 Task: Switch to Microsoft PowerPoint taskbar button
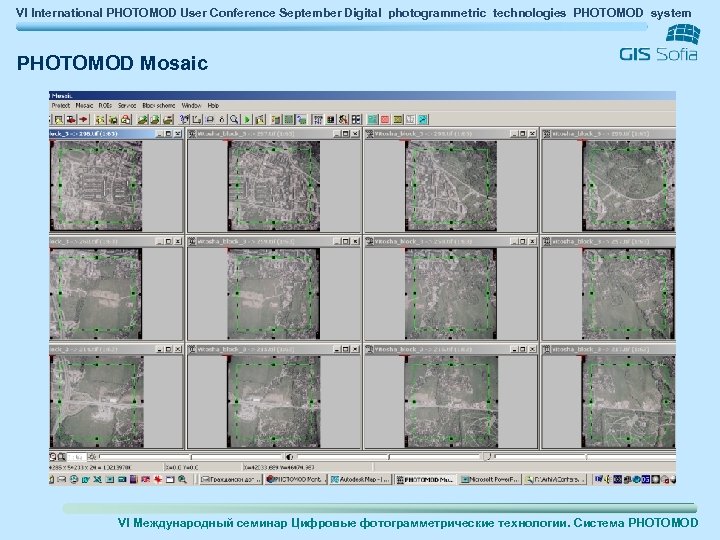(489, 479)
